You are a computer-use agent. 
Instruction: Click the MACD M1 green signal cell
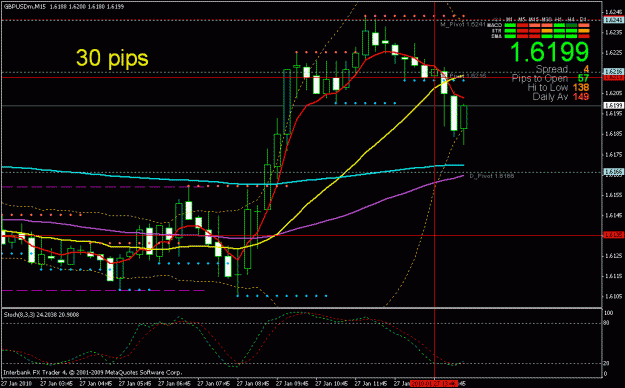tap(510, 25)
